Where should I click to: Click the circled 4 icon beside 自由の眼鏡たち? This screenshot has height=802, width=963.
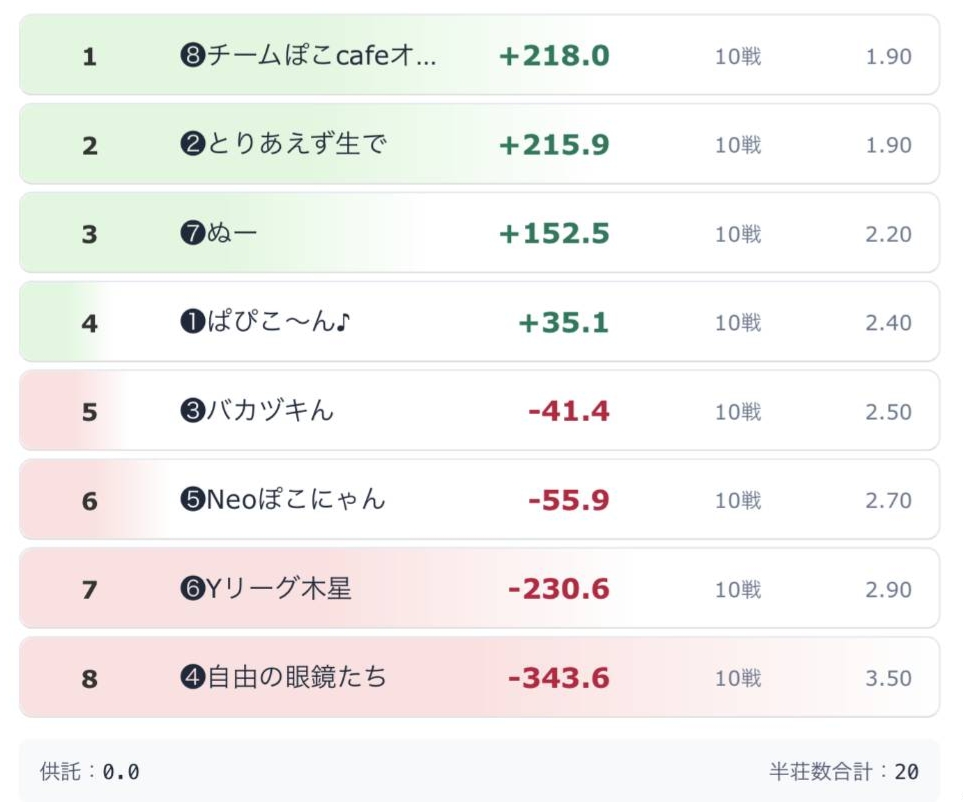(x=192, y=678)
